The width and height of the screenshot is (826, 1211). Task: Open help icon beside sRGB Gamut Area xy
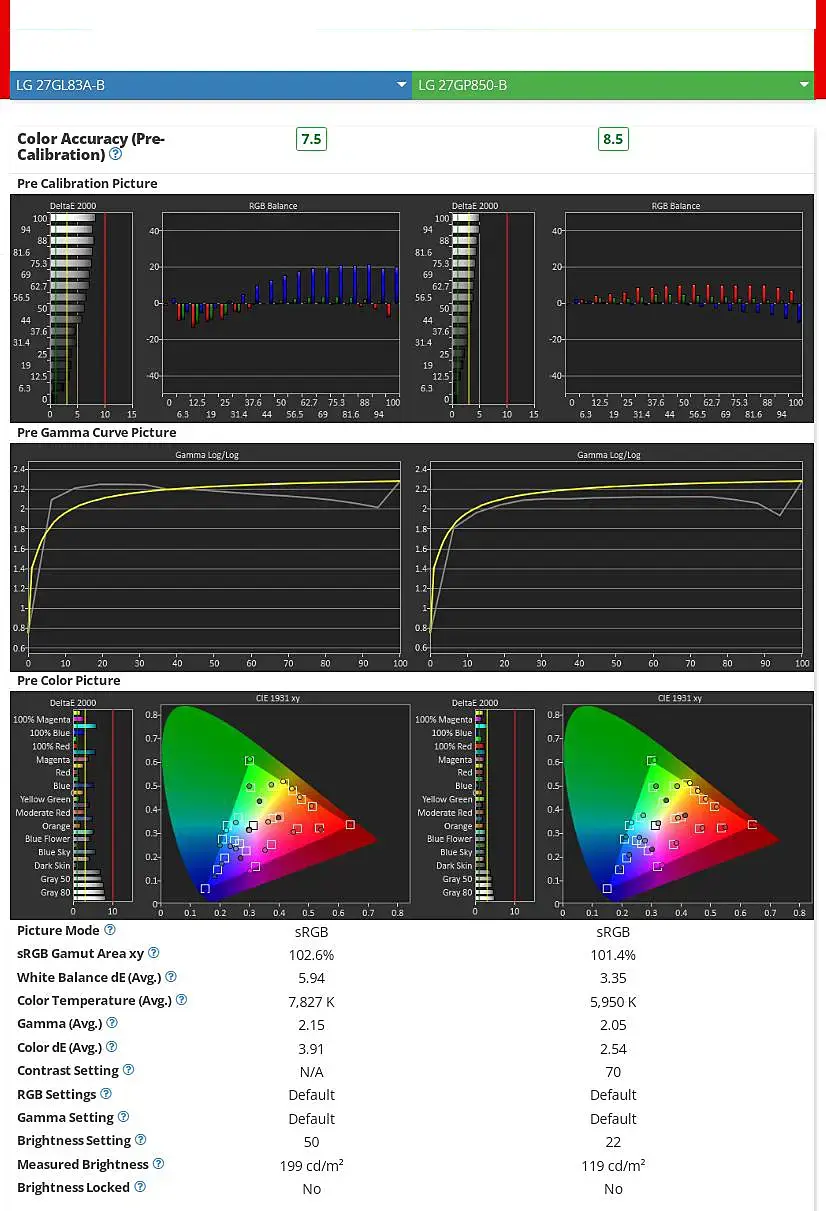(x=153, y=953)
